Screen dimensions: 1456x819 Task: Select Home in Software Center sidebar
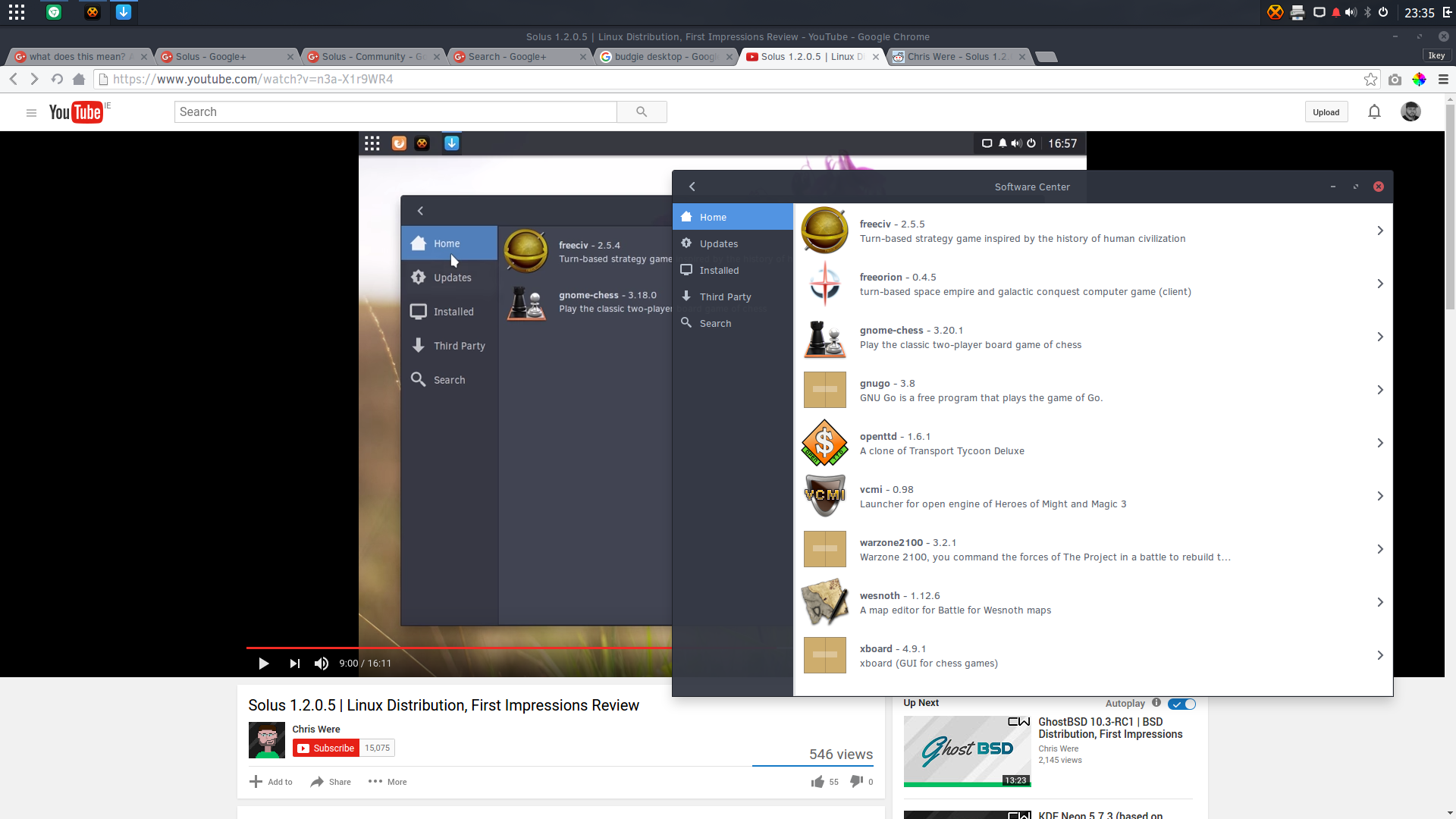click(x=733, y=217)
